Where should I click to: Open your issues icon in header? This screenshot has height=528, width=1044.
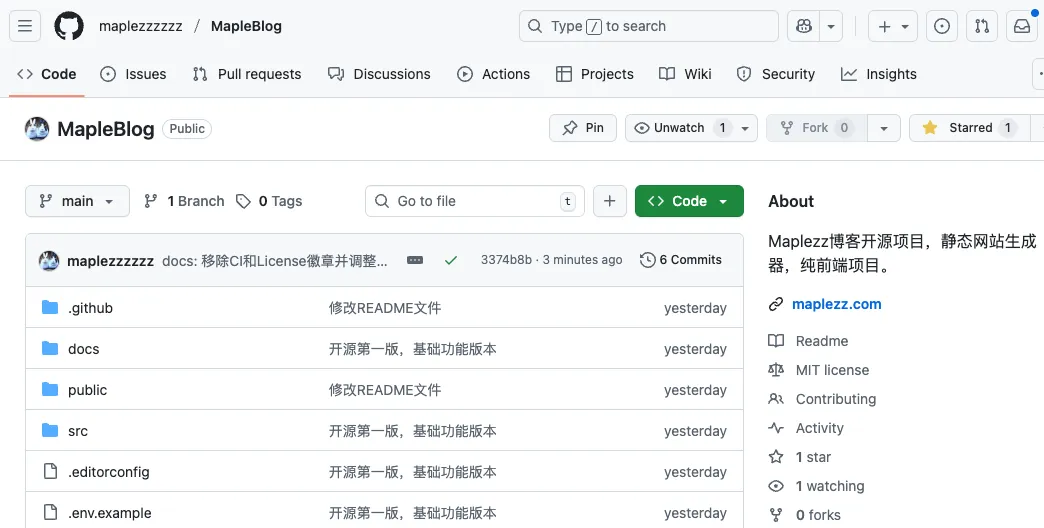(941, 26)
